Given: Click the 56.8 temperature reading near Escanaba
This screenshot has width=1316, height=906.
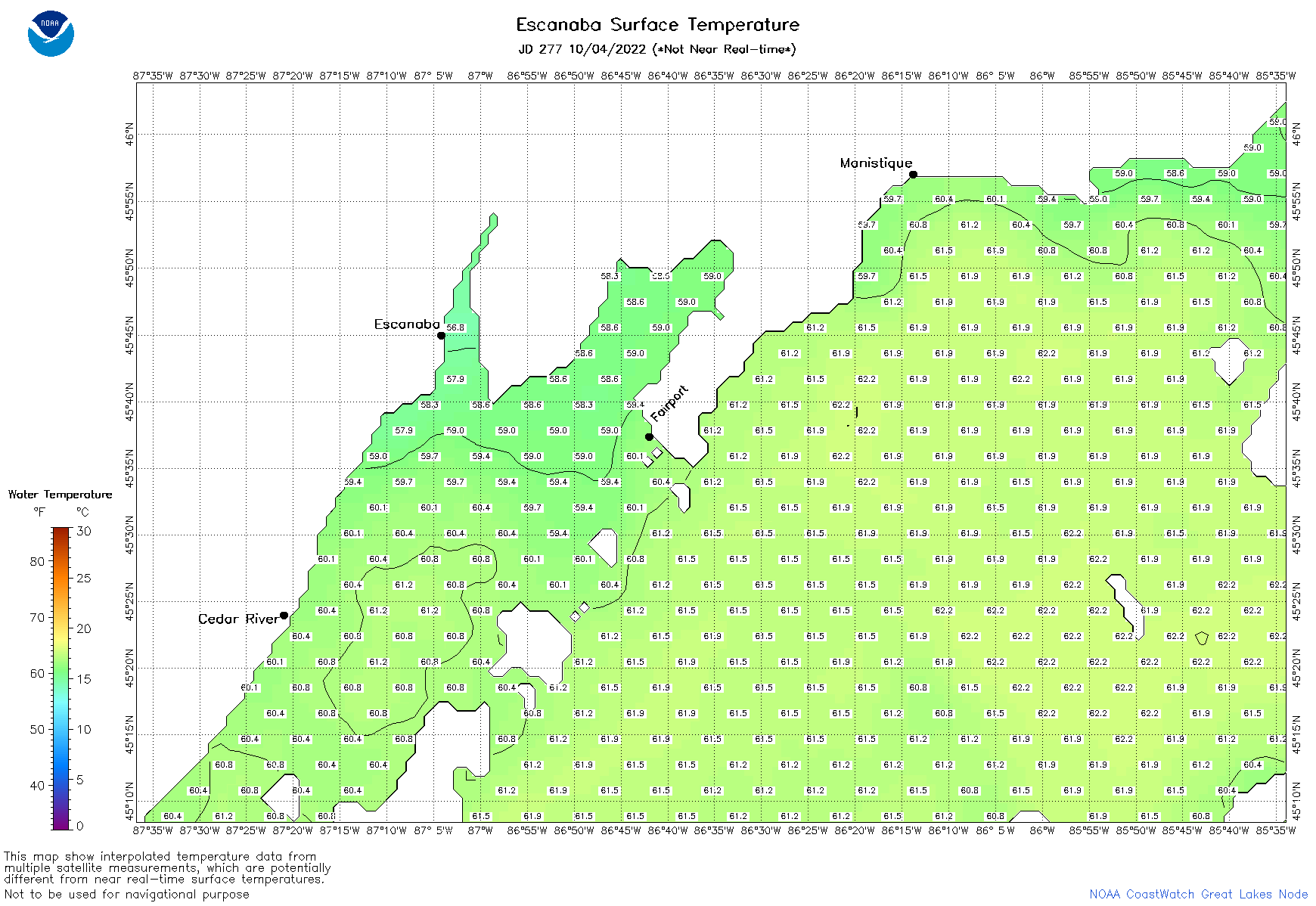Looking at the screenshot, I should click(x=455, y=327).
